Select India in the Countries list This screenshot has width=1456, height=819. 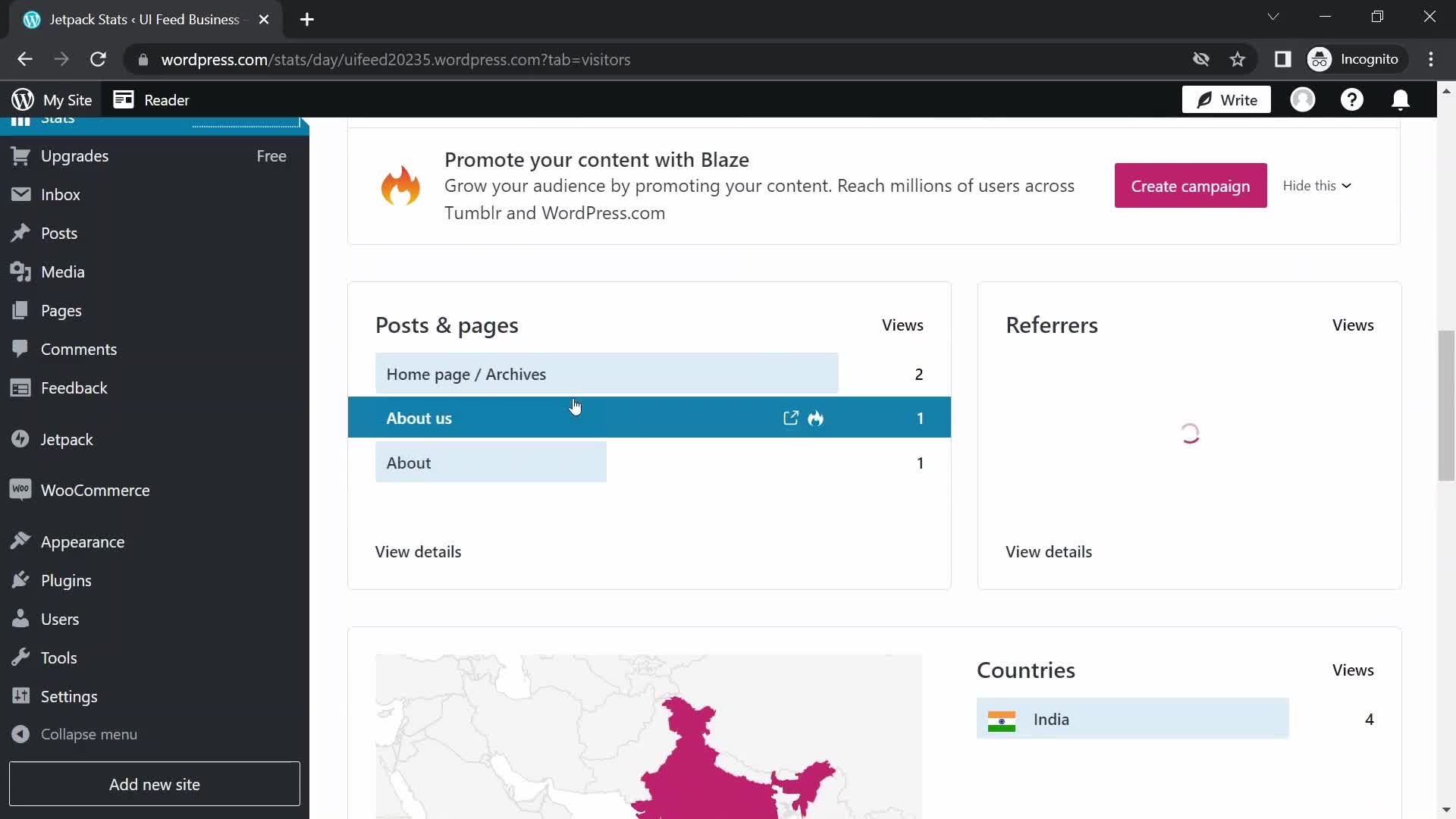[x=1175, y=719]
